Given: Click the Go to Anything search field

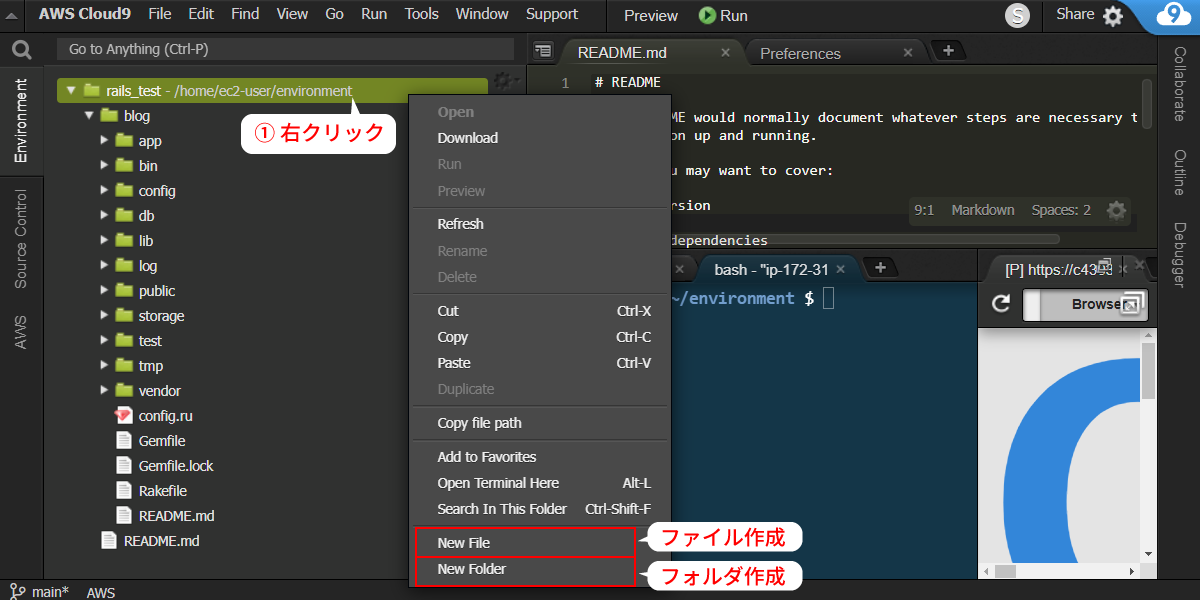Looking at the screenshot, I should (285, 49).
